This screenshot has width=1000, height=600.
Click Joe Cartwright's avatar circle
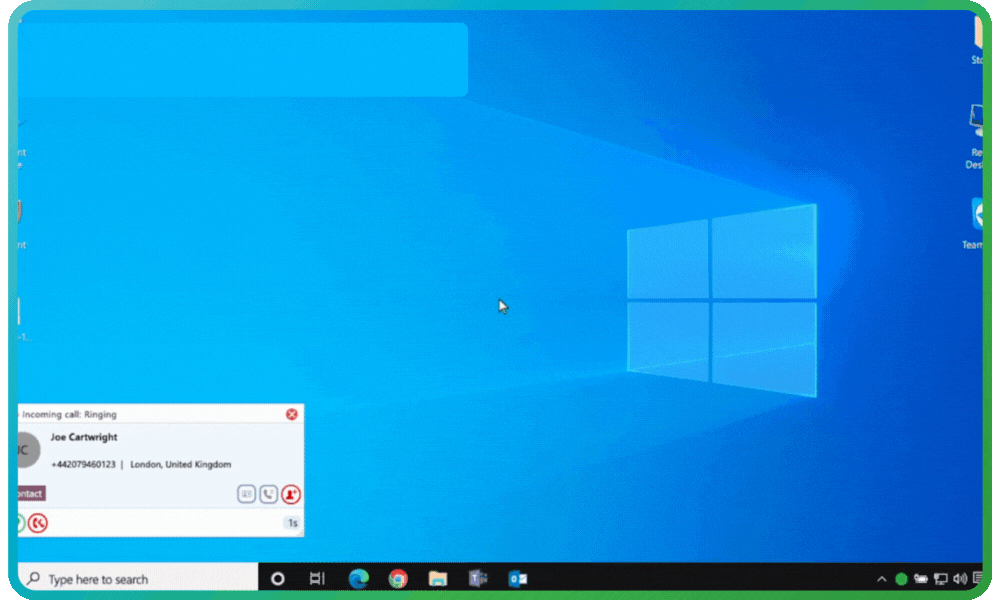coord(26,451)
